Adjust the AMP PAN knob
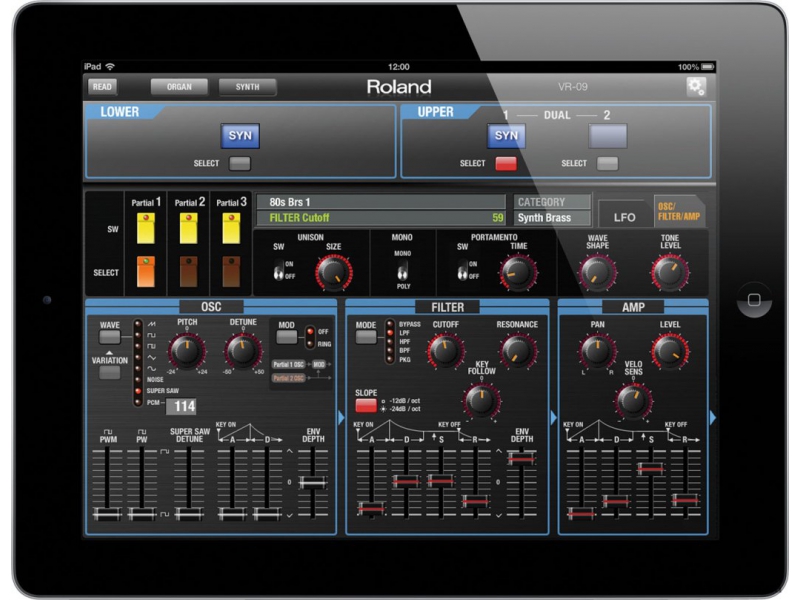 (597, 352)
